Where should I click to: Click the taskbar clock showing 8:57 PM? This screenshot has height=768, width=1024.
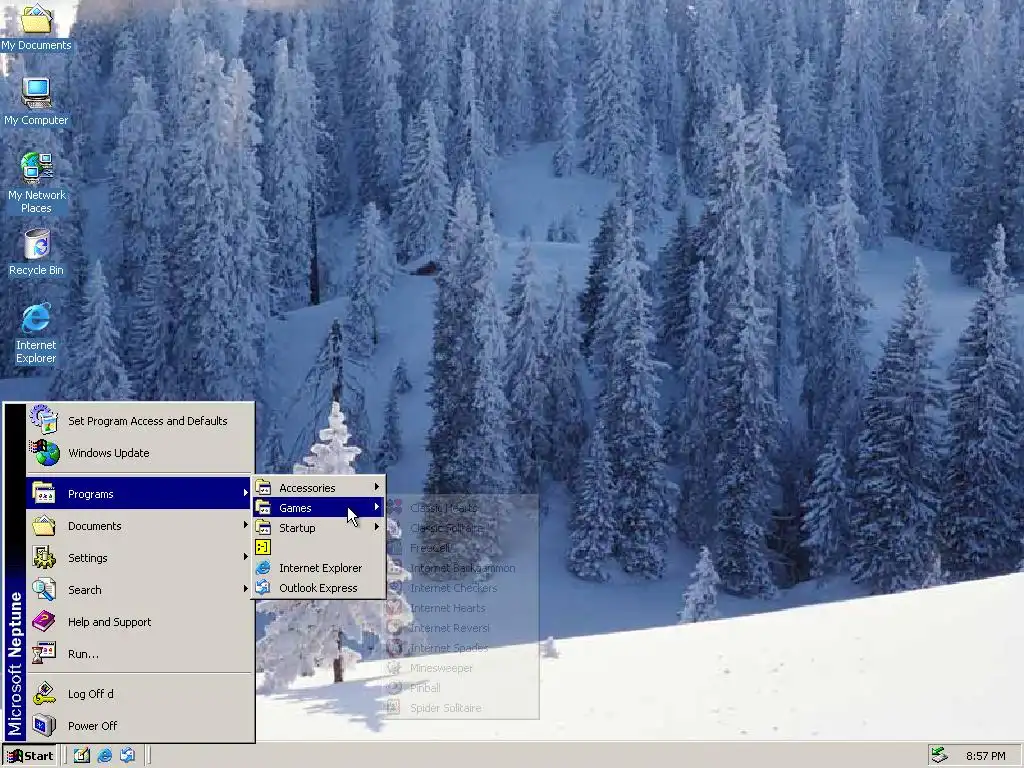(x=985, y=756)
